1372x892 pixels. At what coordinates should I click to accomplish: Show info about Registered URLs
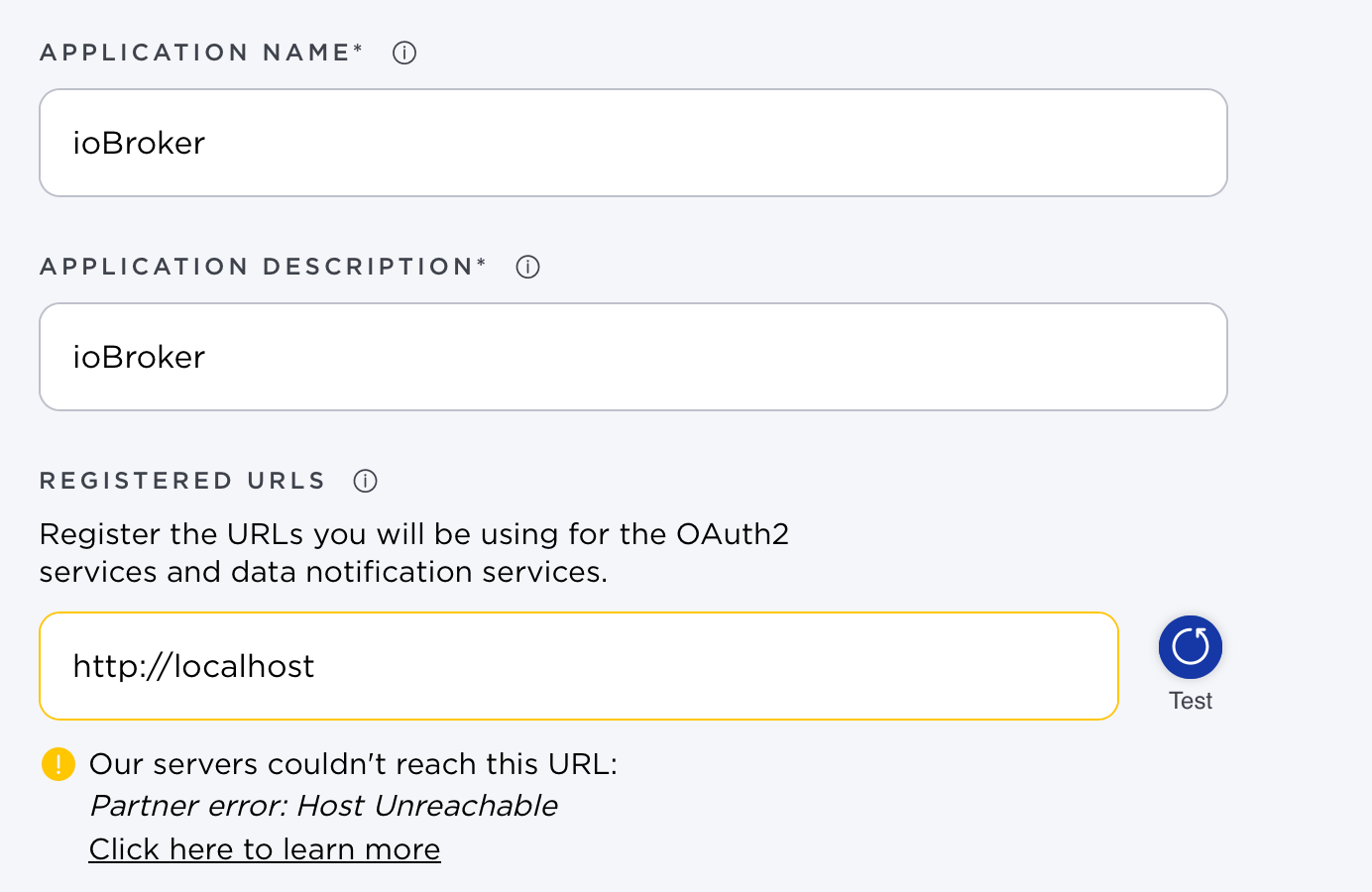366,481
